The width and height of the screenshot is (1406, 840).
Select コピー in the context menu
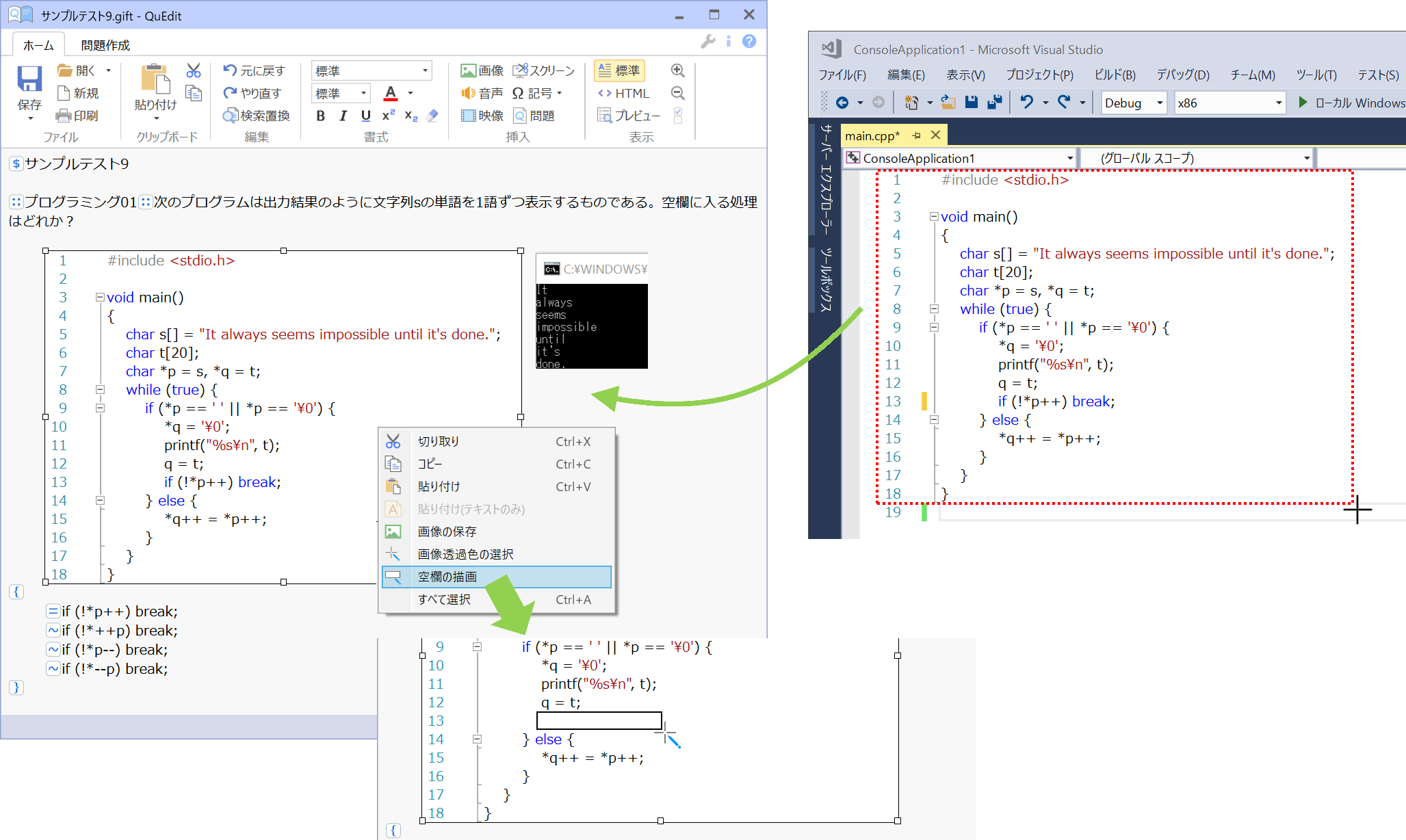(x=497, y=464)
